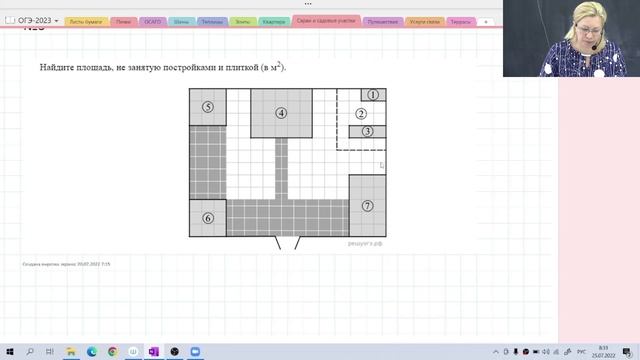The width and height of the screenshot is (640, 360).
Task: Show hidden system tray icons
Action: (x=496, y=352)
